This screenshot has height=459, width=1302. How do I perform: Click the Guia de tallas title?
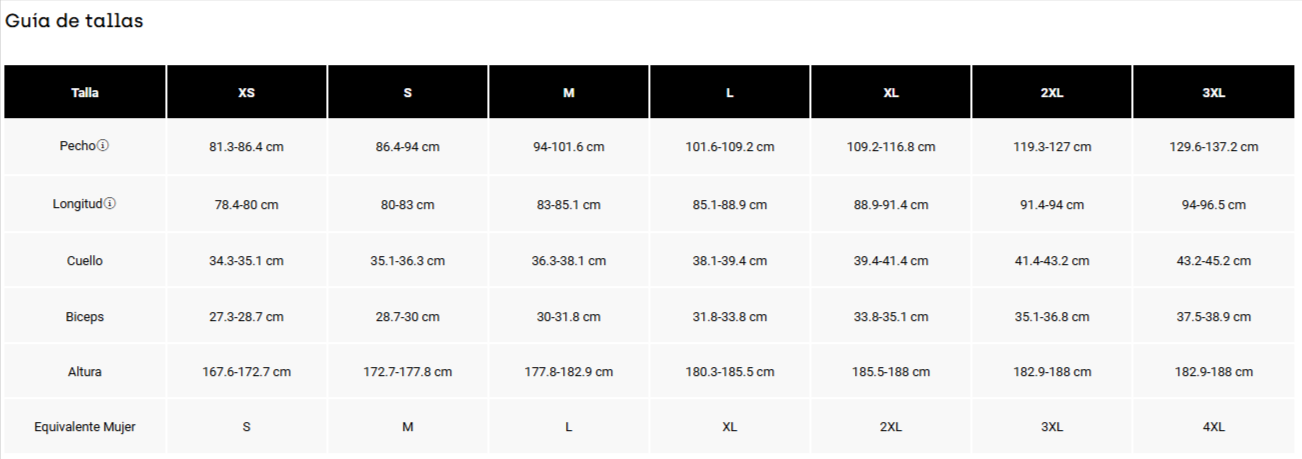click(75, 21)
